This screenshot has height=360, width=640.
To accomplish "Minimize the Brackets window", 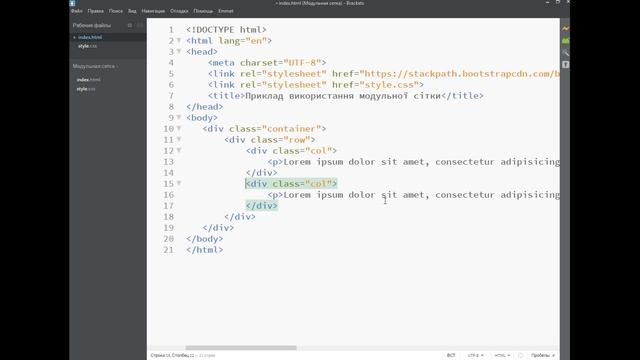I will coord(547,2).
